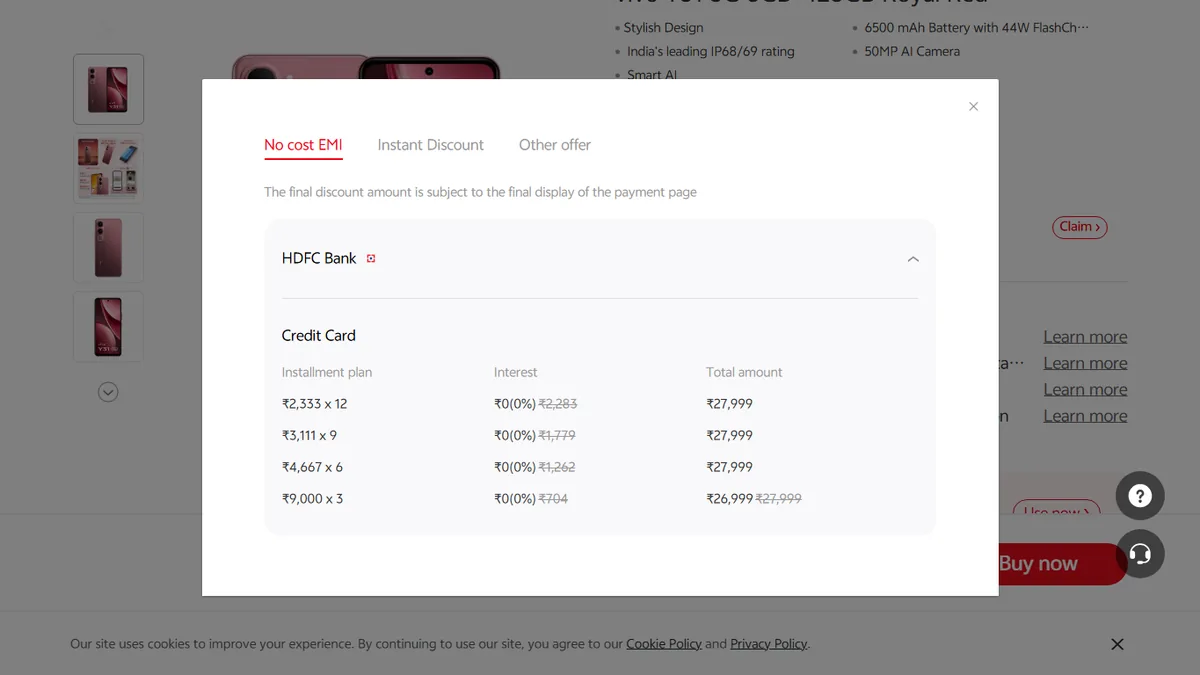Open the Other offer tab

(x=555, y=145)
